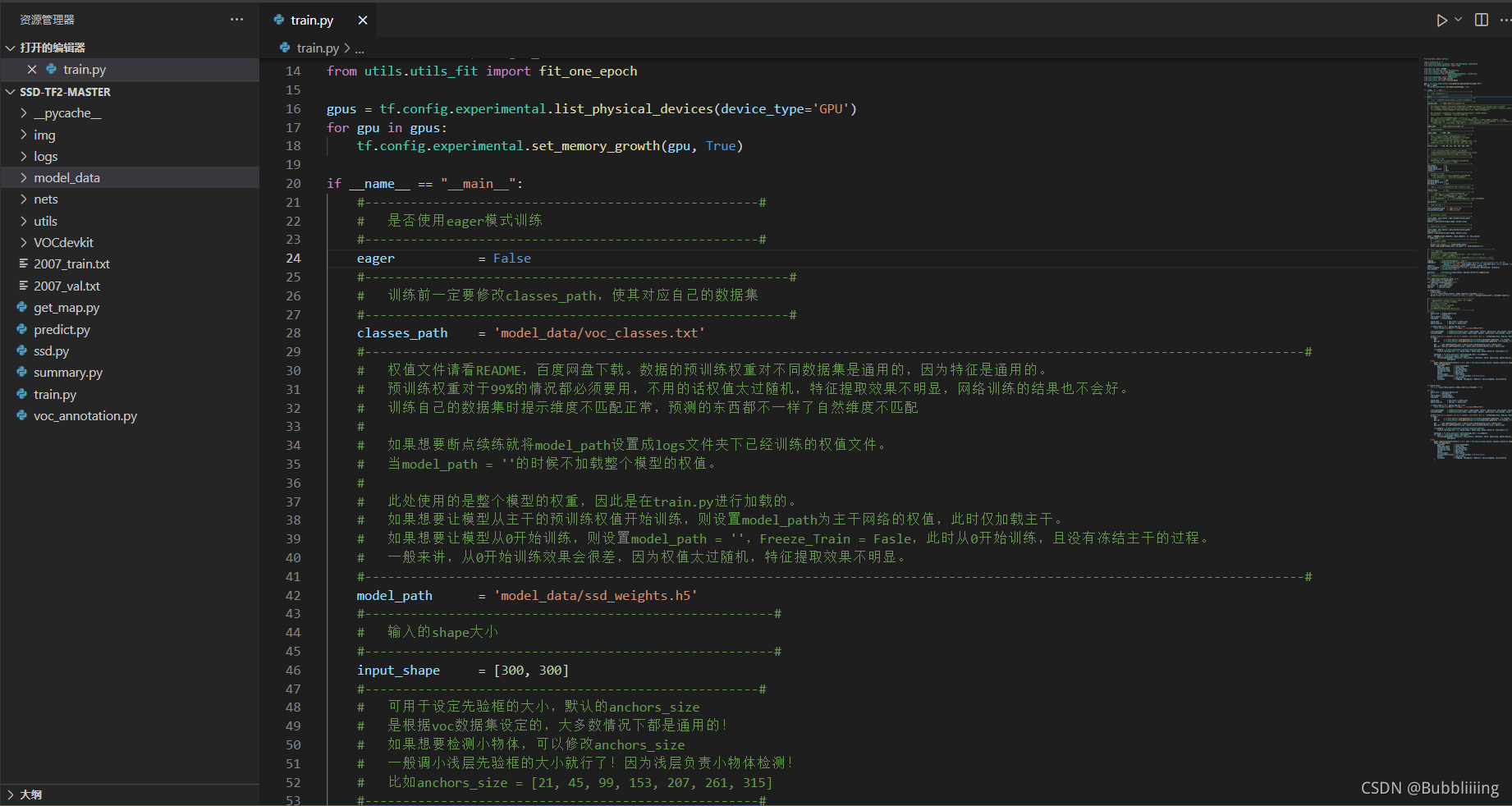Click the text file icon beside 2007_val.txt
1512x806 pixels.
coord(23,285)
